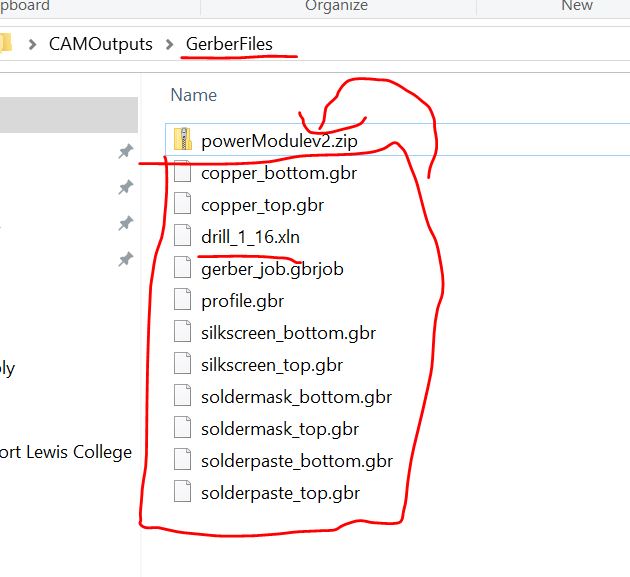This screenshot has width=630, height=577.
Task: Click the profile.gbr file icon
Action: [x=181, y=300]
